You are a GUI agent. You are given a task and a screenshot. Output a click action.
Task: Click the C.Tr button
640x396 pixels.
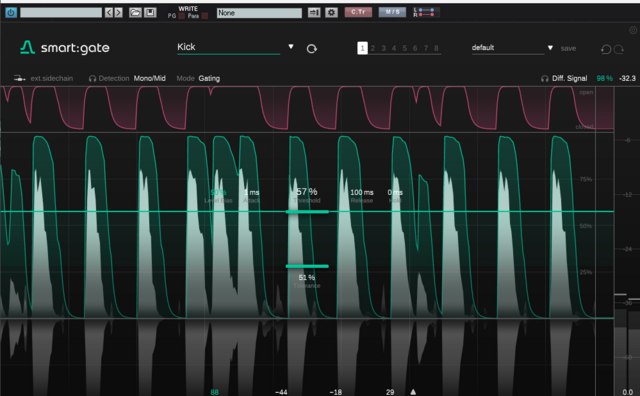[x=358, y=12]
